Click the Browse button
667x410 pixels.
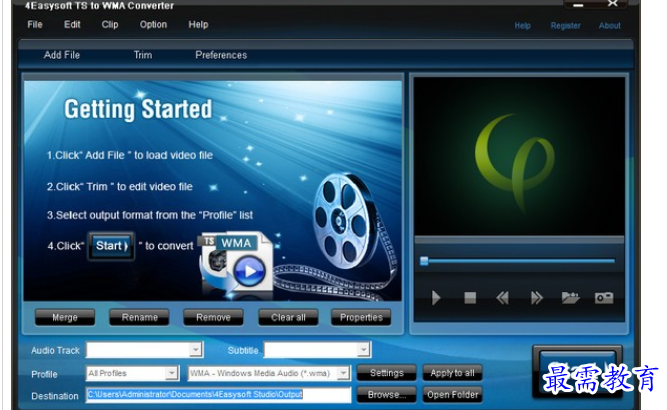pyautogui.click(x=387, y=395)
